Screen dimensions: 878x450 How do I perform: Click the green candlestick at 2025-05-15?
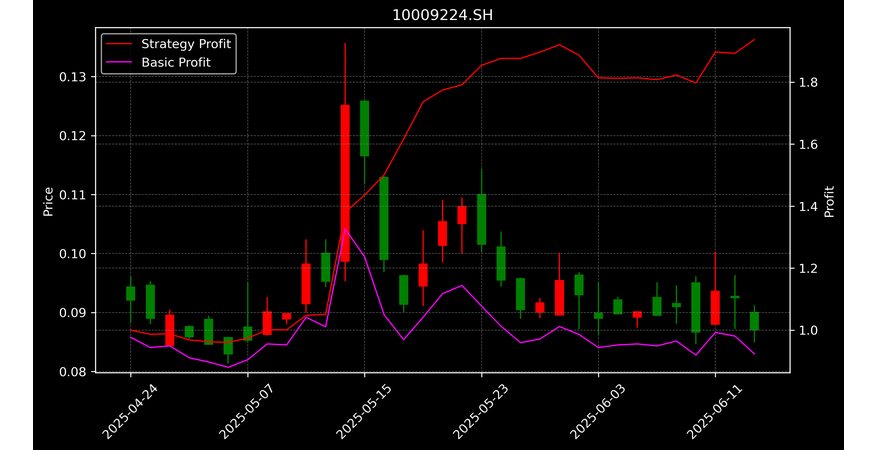365,128
